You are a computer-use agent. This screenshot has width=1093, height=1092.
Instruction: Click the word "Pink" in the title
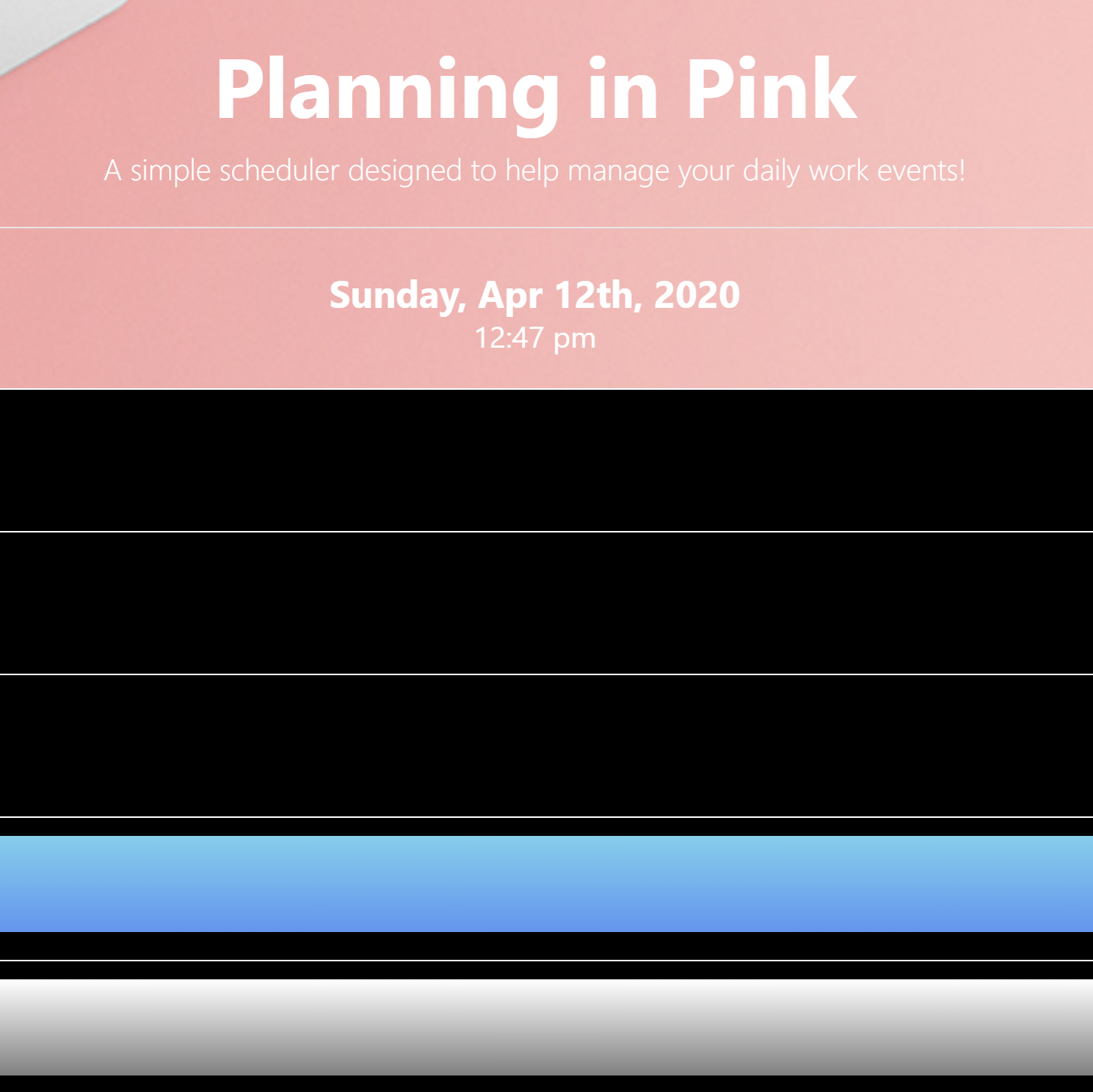pyautogui.click(x=771, y=90)
